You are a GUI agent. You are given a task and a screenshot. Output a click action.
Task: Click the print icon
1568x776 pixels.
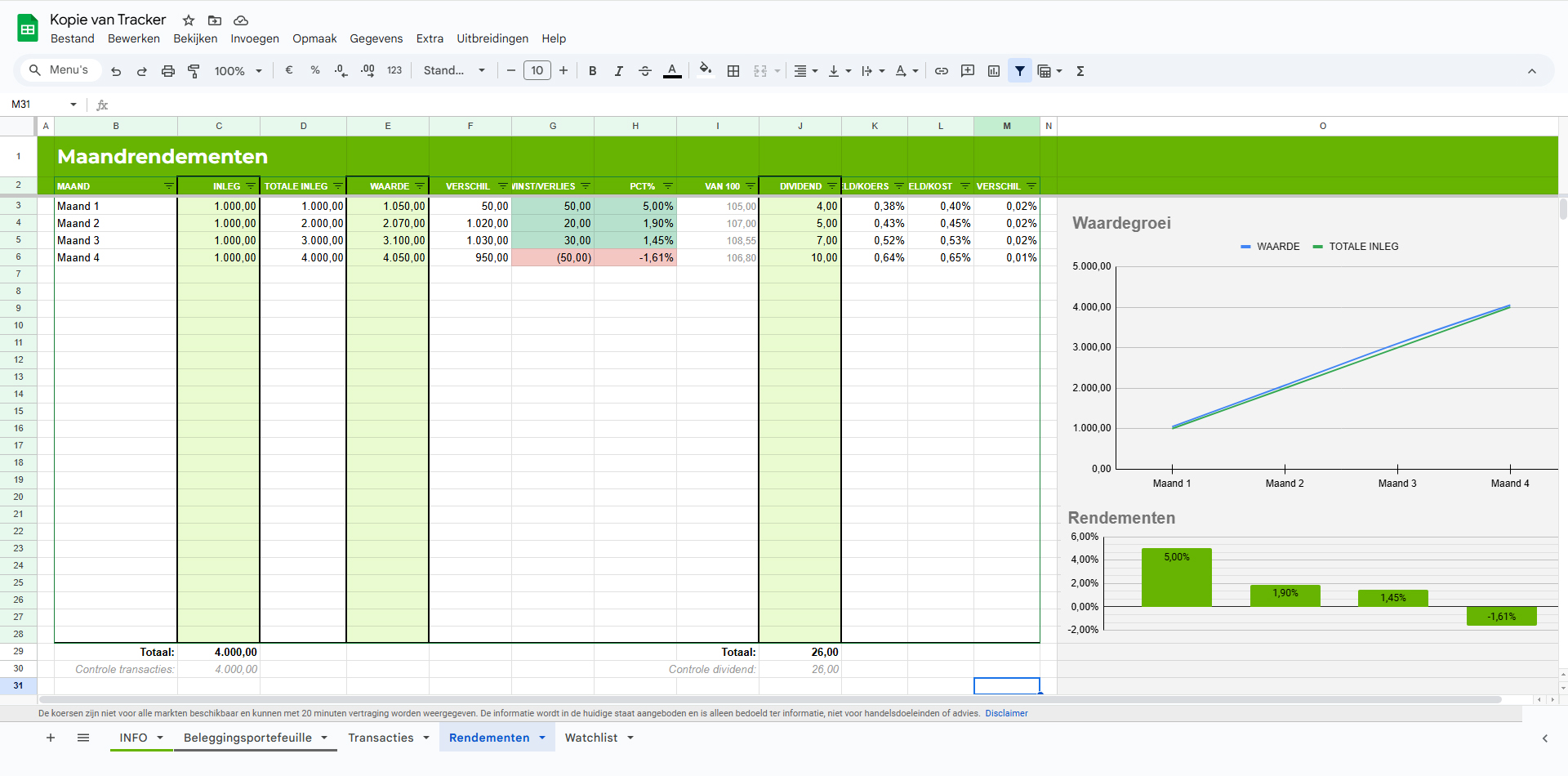(168, 71)
